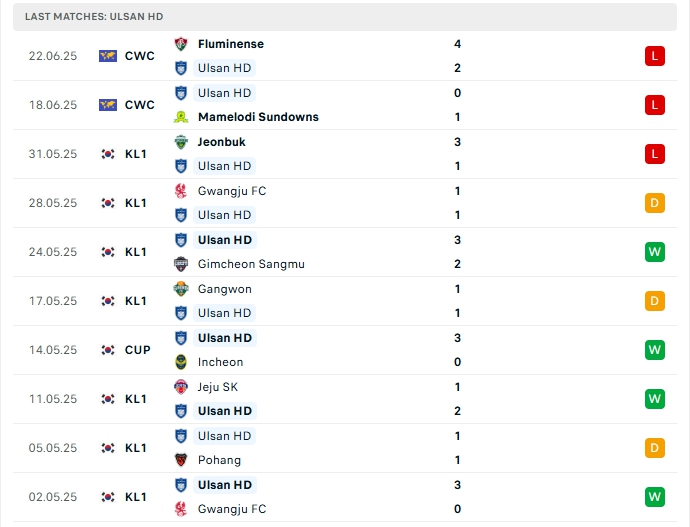The height and width of the screenshot is (527, 690).
Task: Click the Fluminense team crest icon
Action: [181, 44]
